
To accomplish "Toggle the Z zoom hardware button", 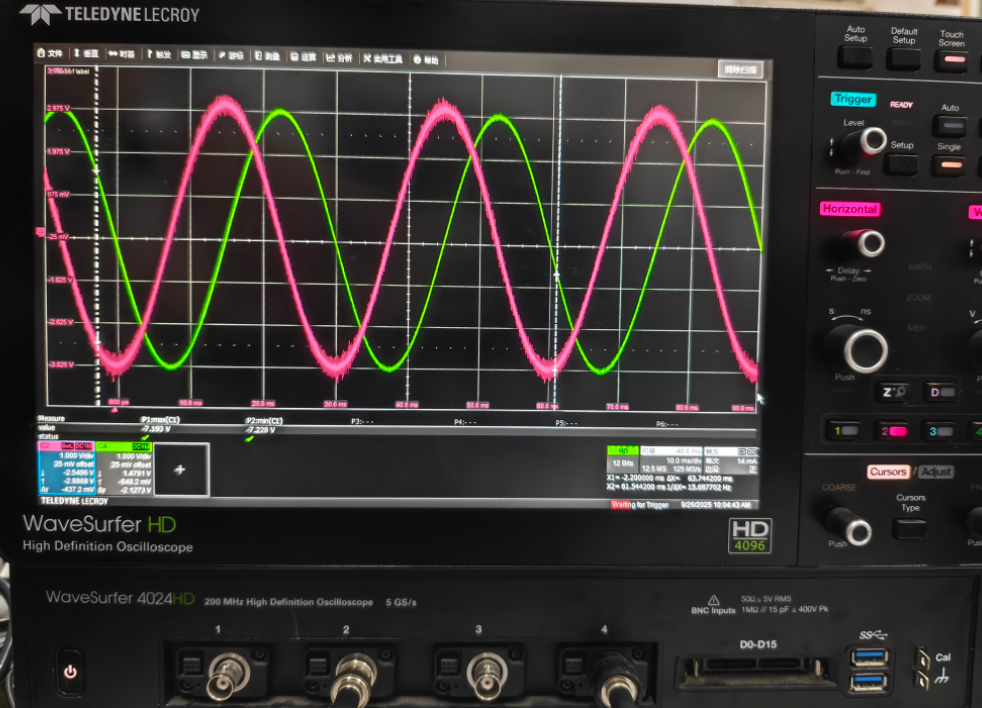I will tap(894, 392).
